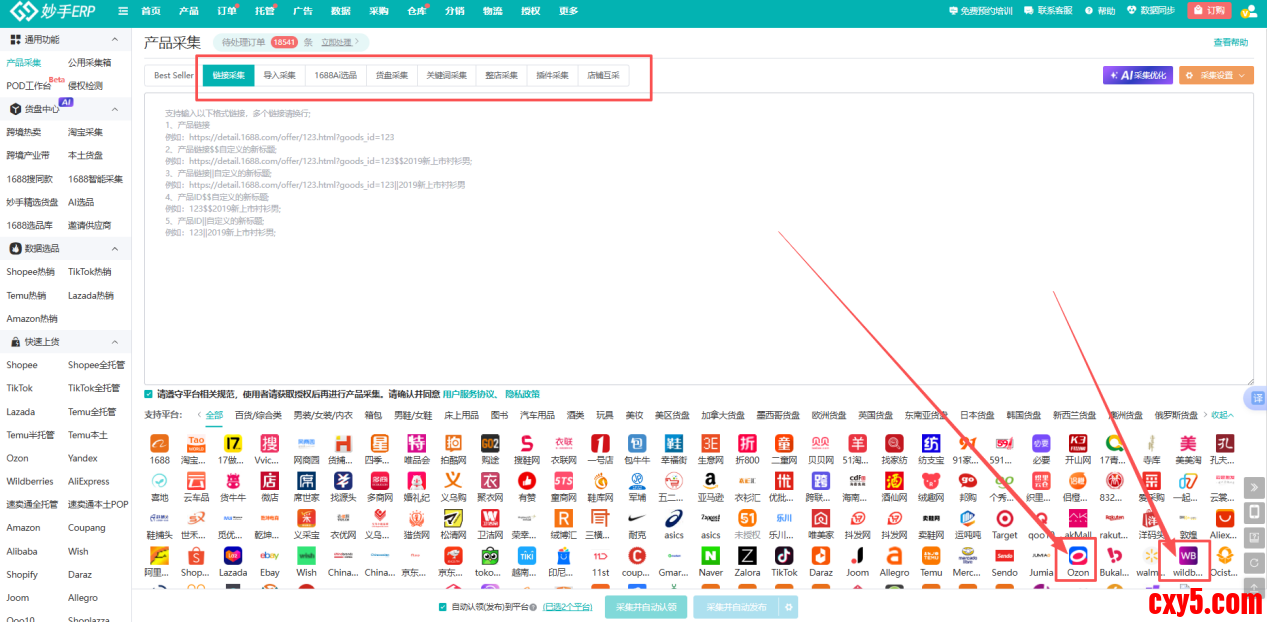
Task: Open the 采集设置 dropdown
Action: 1216,75
